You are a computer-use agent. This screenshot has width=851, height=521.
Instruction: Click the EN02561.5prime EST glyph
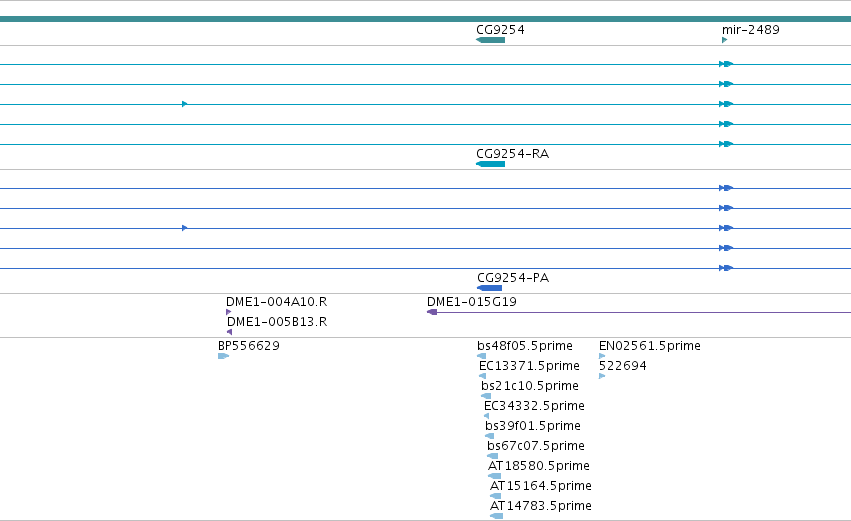pyautogui.click(x=602, y=356)
